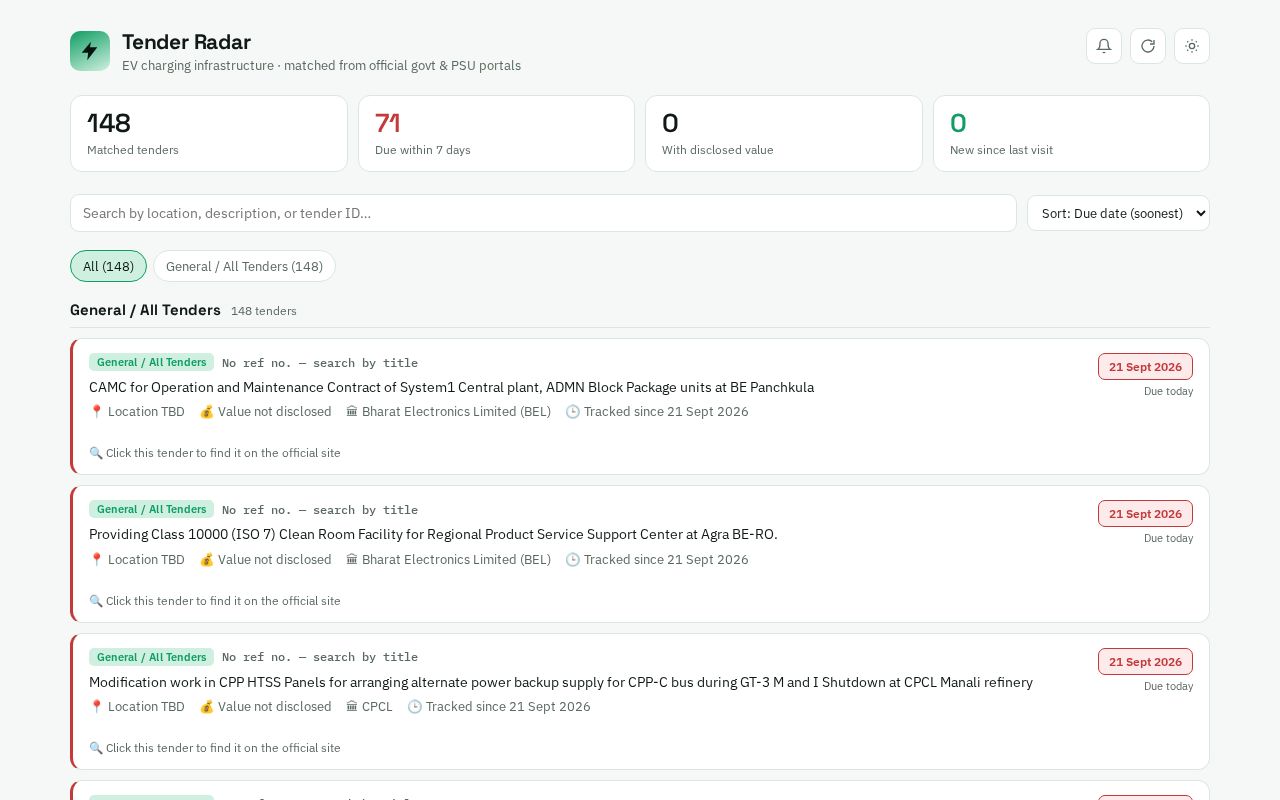Focus the tender search field
Screen dimensions: 1280x800
543,213
